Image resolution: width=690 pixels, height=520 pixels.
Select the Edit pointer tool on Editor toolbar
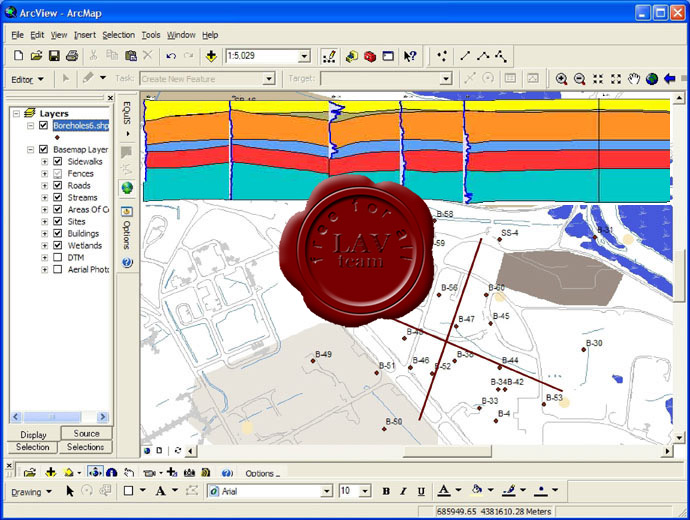pyautogui.click(x=66, y=79)
